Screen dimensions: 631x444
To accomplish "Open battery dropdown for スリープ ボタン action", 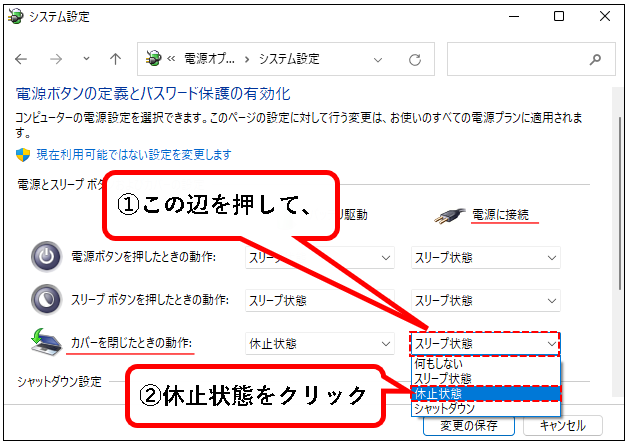I will coord(320,301).
